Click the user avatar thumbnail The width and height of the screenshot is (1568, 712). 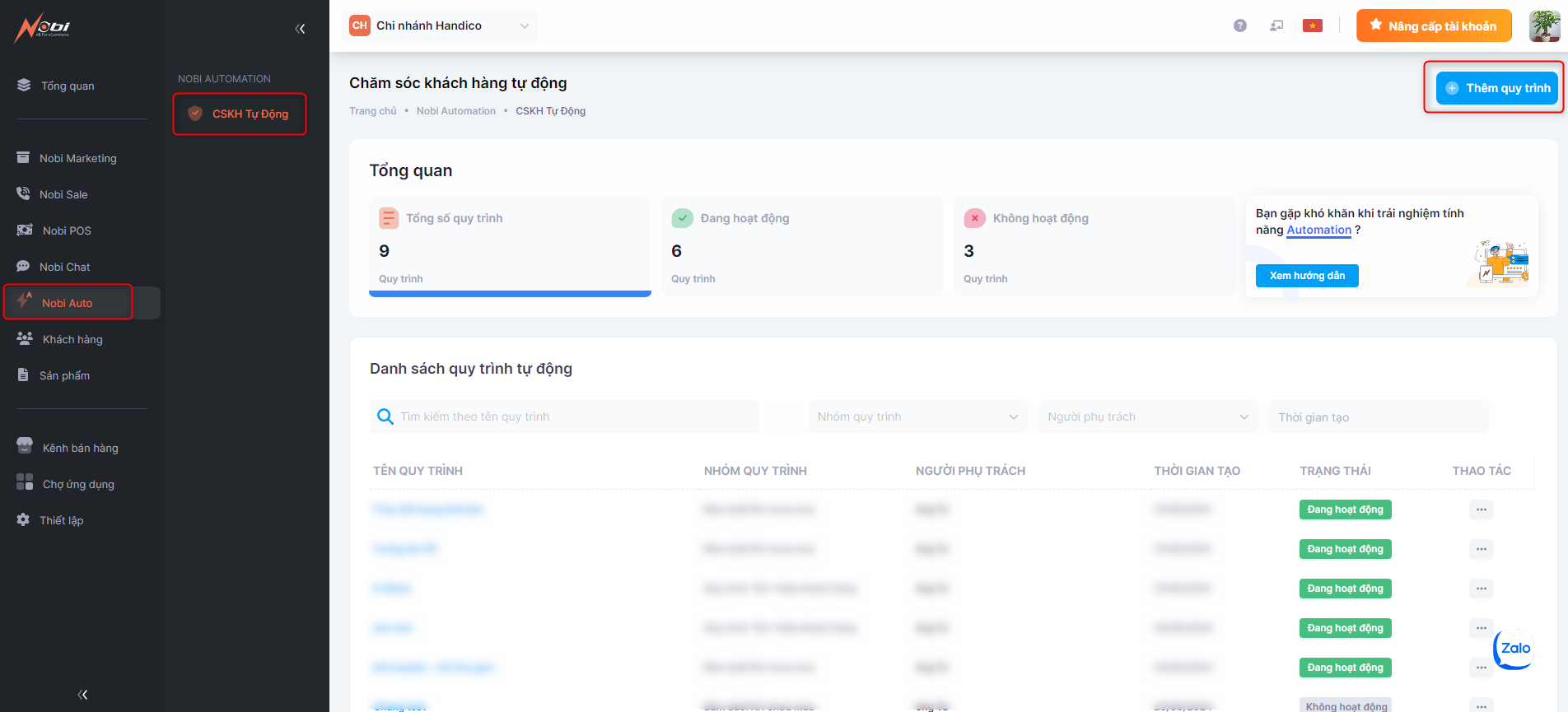[x=1544, y=26]
